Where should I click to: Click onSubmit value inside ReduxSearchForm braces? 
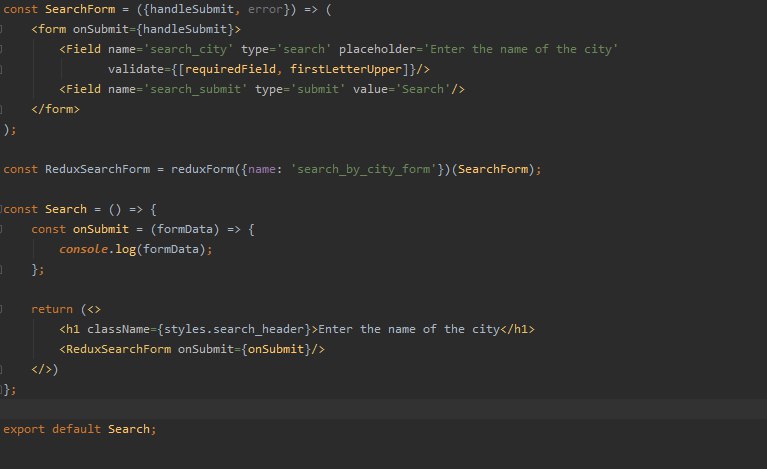(276, 349)
